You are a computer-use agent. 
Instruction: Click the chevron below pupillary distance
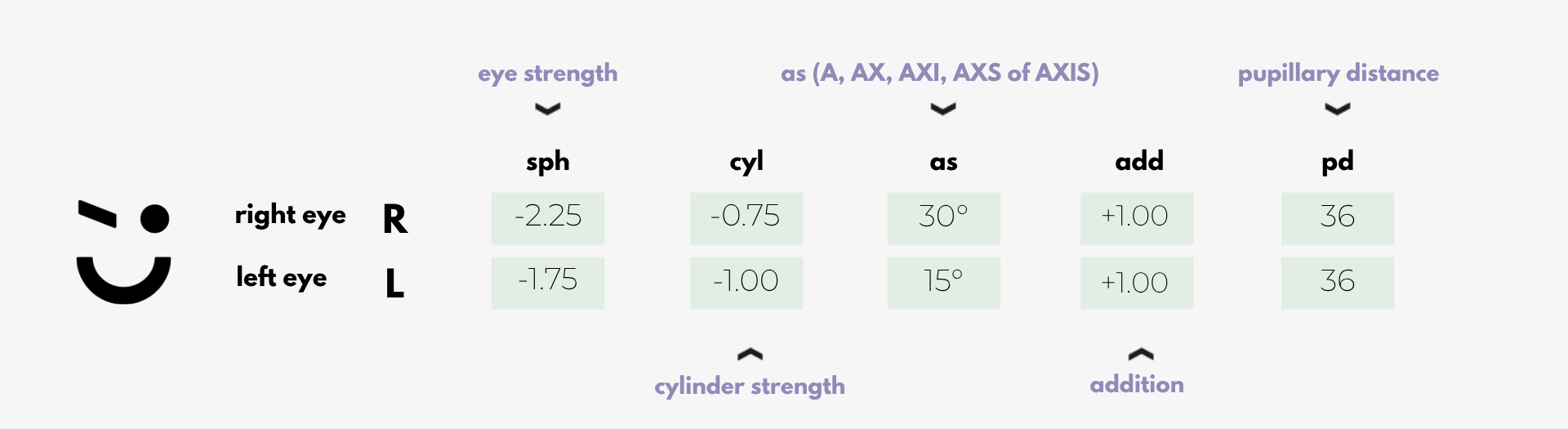click(1337, 109)
